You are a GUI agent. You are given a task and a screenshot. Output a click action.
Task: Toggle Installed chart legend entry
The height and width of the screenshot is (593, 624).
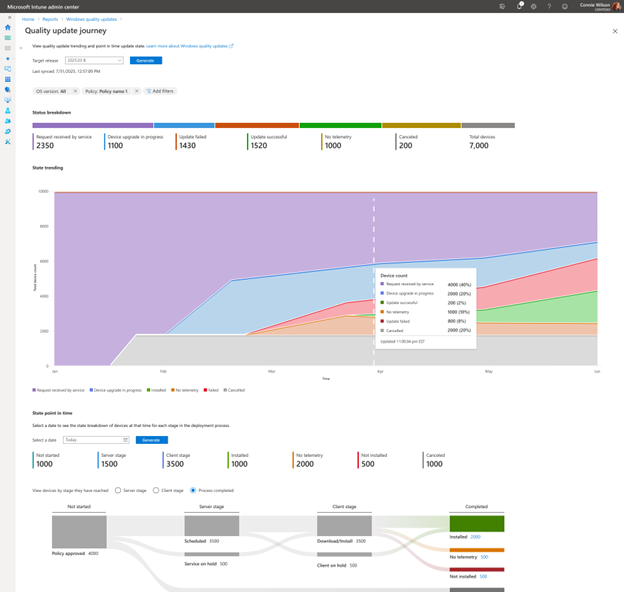[156, 390]
